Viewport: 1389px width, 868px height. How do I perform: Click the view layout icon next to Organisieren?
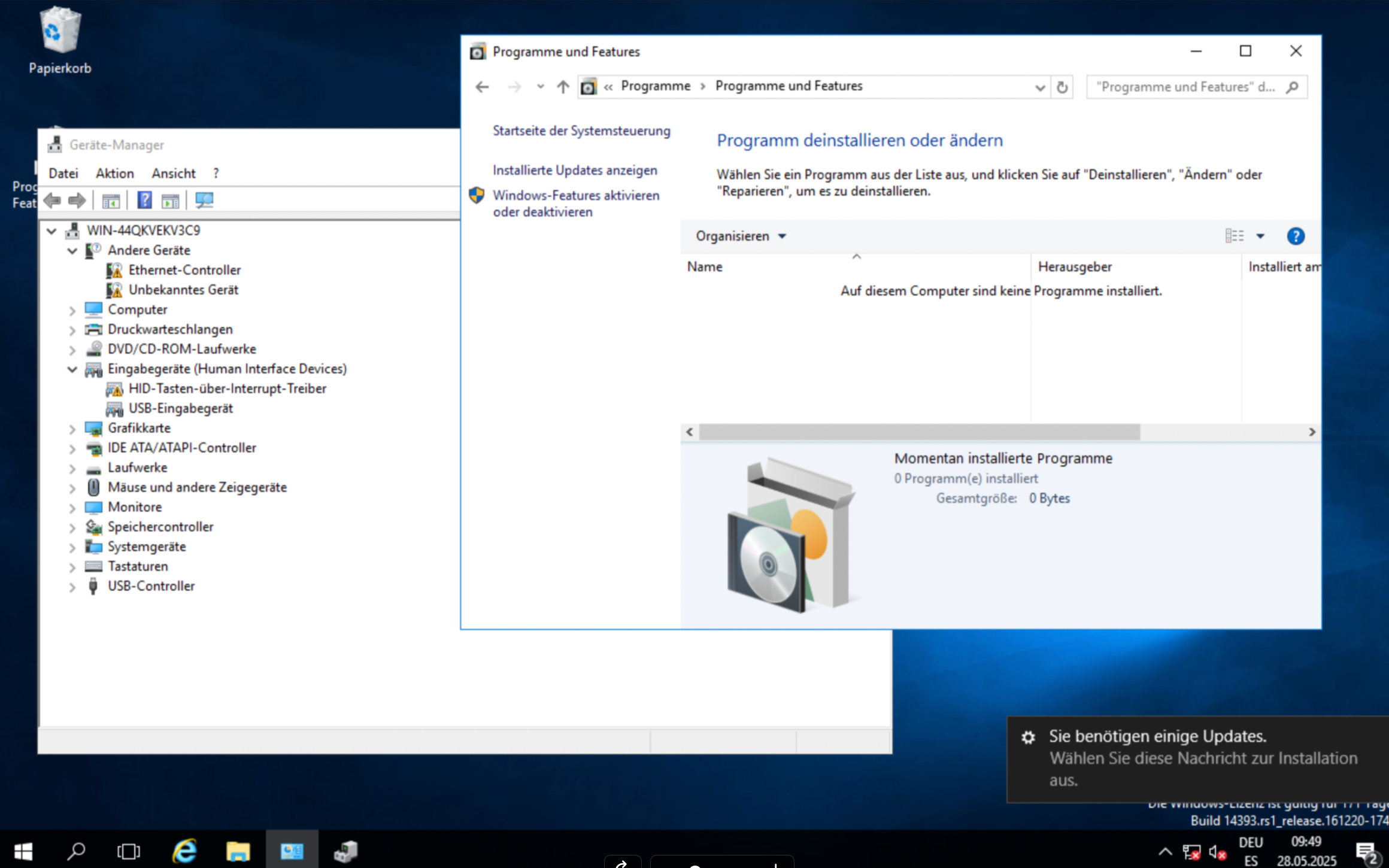pyautogui.click(x=1234, y=236)
